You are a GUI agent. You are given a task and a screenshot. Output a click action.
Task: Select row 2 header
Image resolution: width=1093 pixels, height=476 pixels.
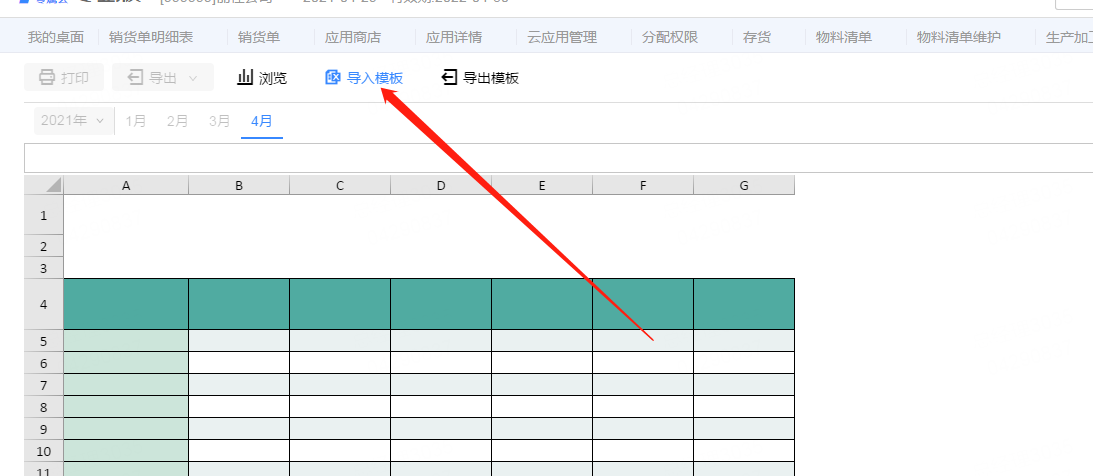44,246
